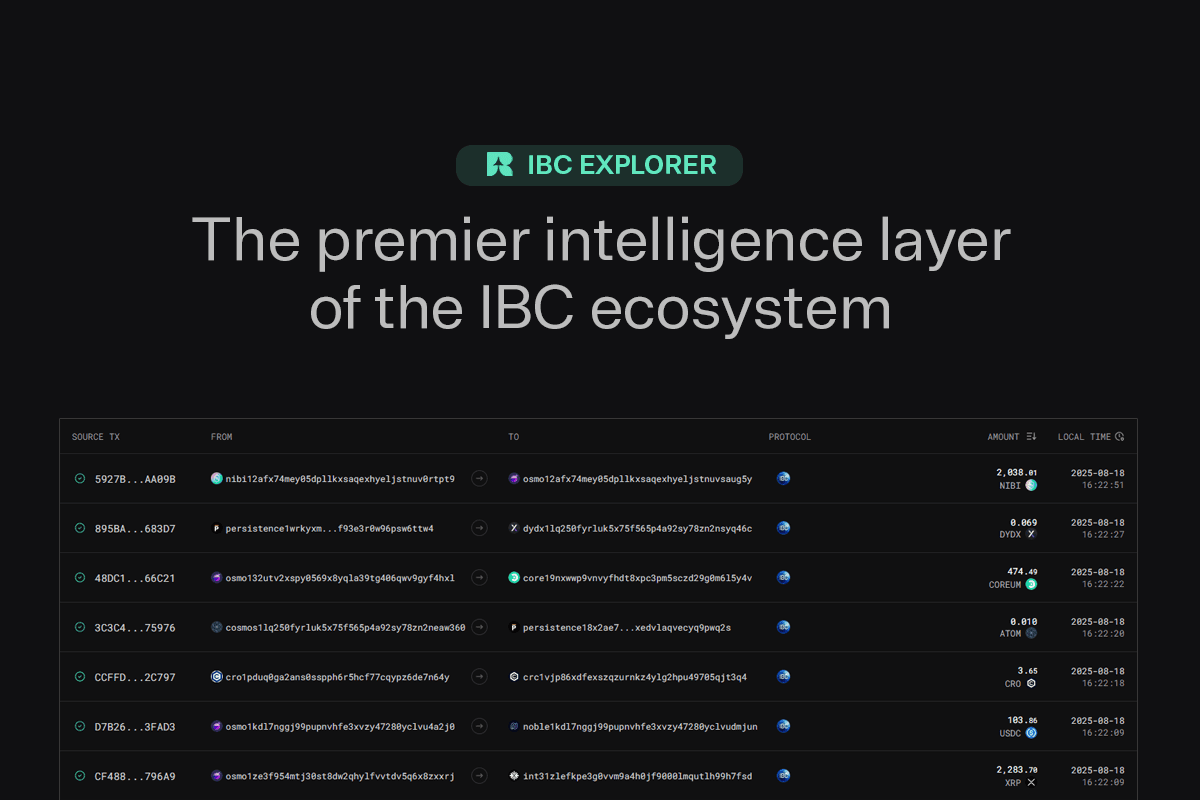Click the success check icon for 895BA...683D7
The height and width of the screenshot is (800, 1200).
click(80, 528)
